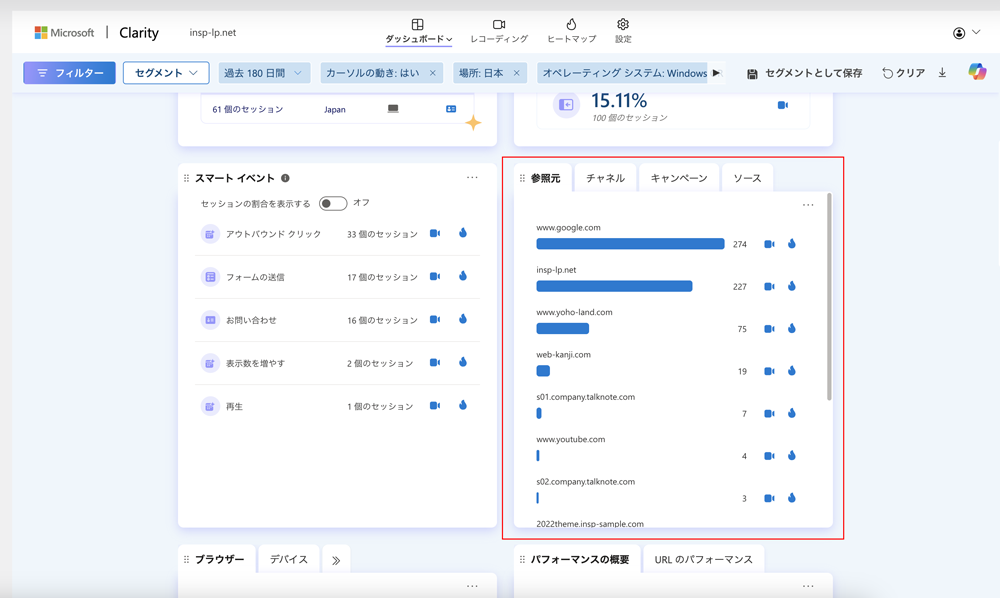This screenshot has height=598, width=1000.
Task: Expand the セグメント dropdown
Action: tap(166, 73)
